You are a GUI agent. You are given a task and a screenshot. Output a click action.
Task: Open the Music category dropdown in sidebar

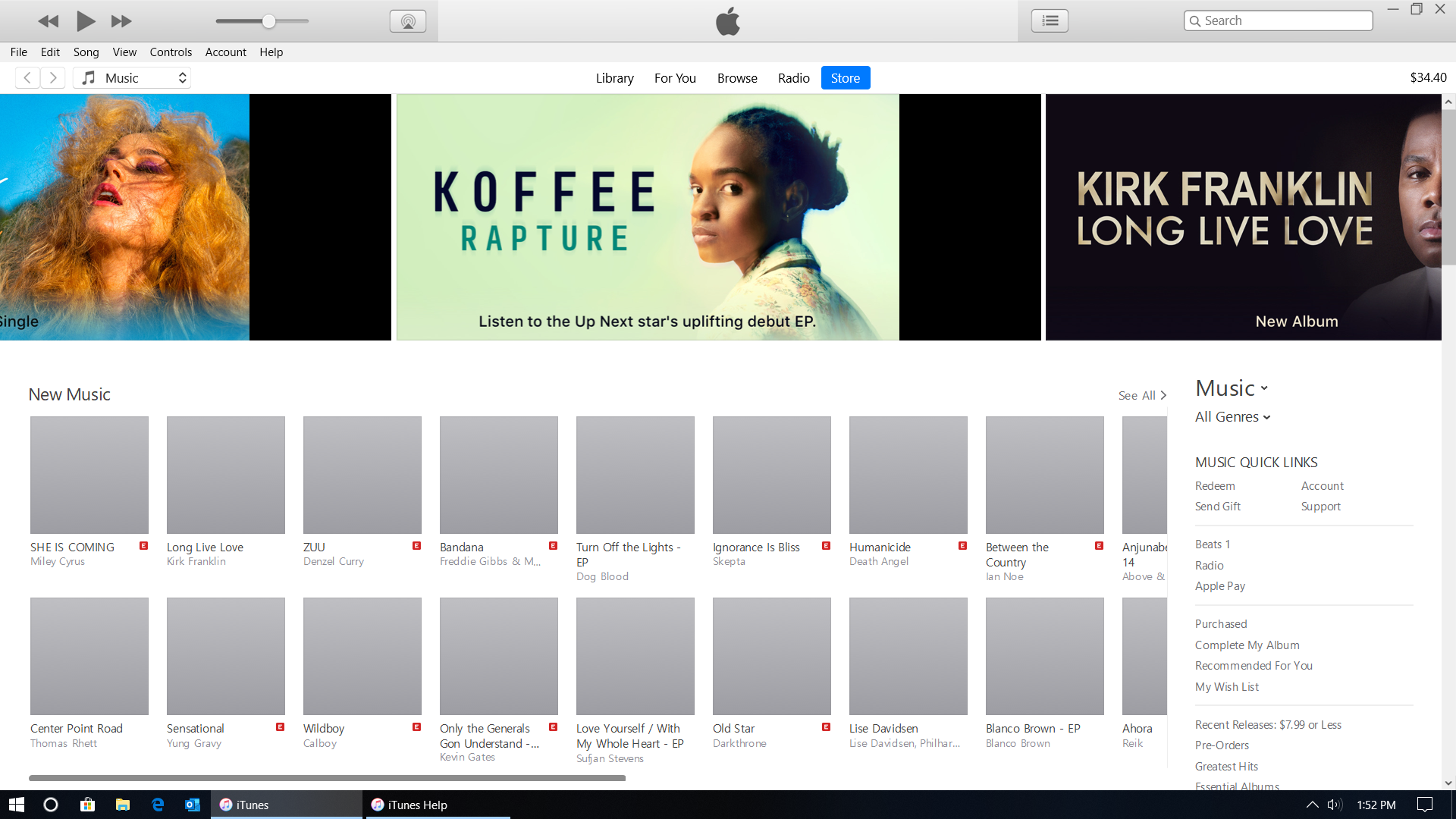coord(1232,388)
